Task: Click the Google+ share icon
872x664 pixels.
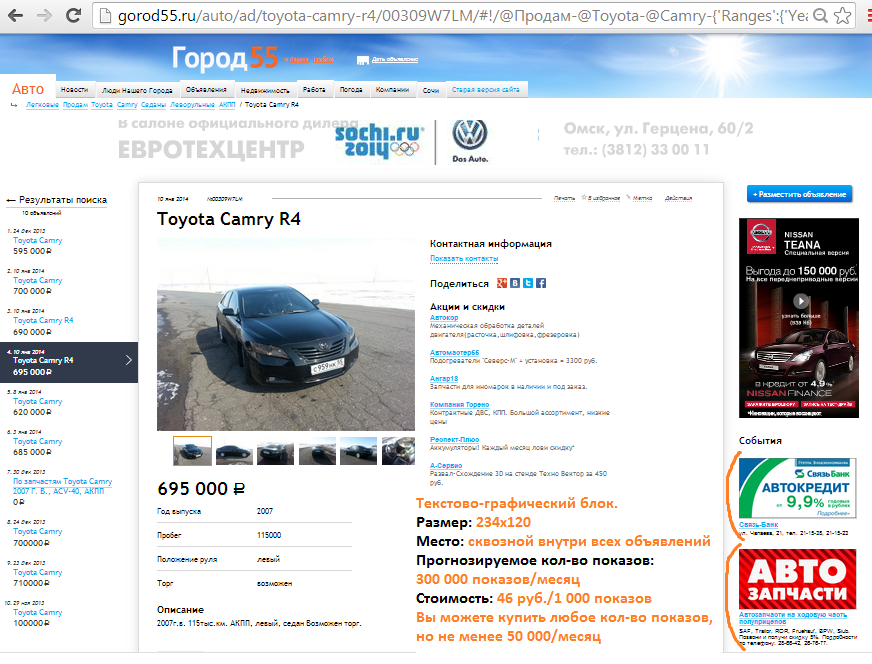Action: (x=502, y=283)
